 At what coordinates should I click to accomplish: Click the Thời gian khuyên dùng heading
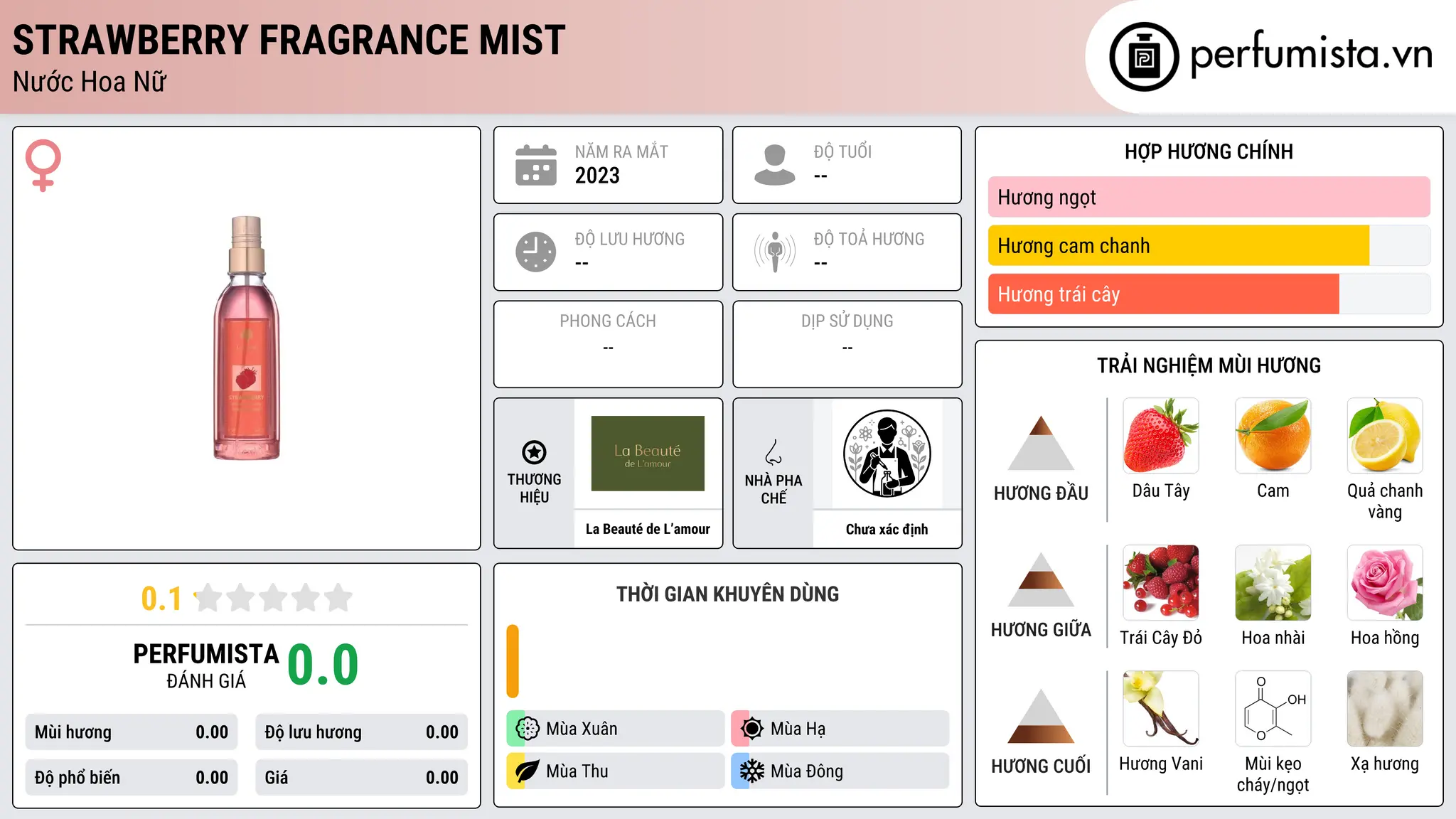(x=728, y=594)
